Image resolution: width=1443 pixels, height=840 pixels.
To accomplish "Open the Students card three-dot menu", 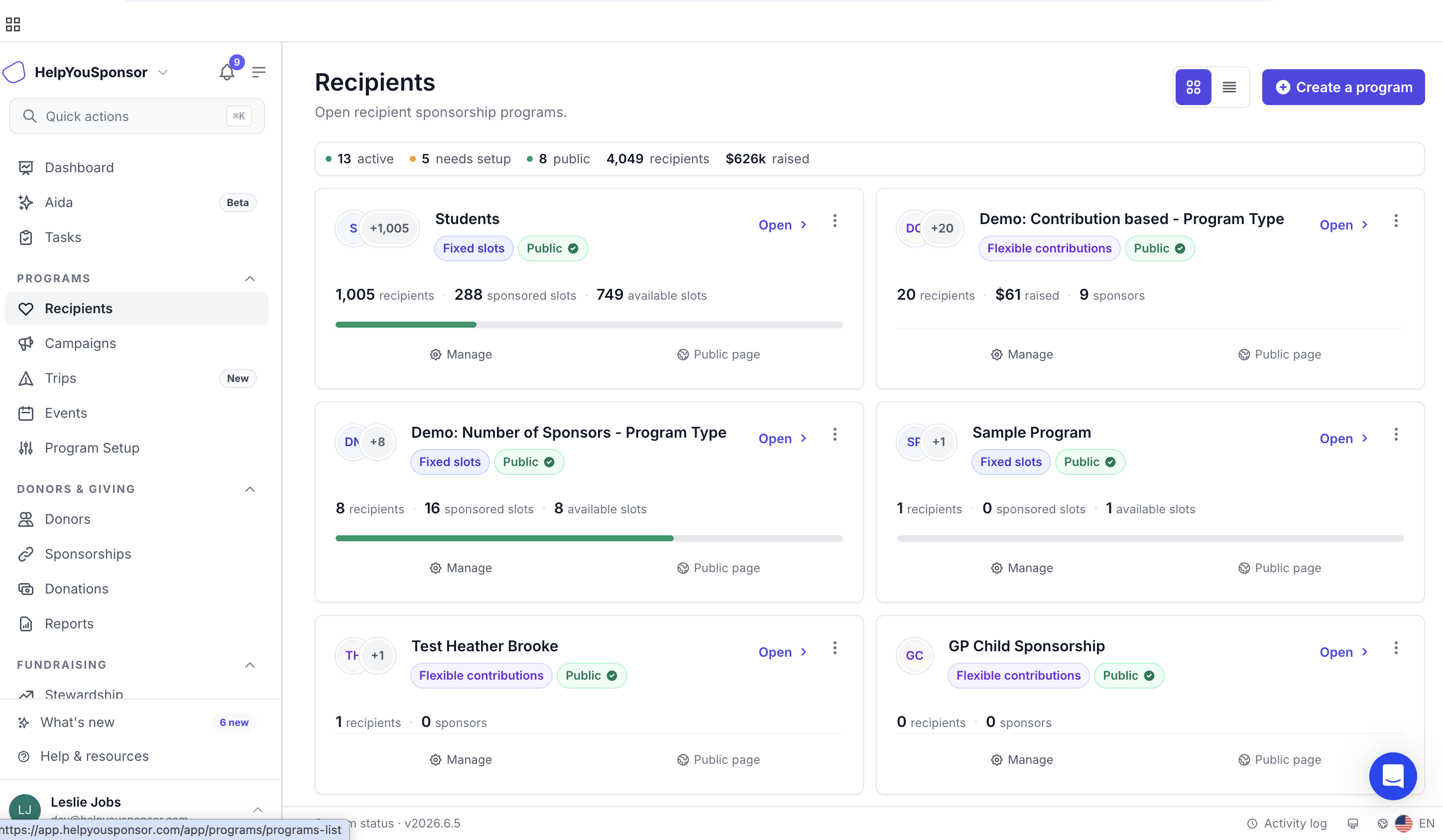I will pos(835,221).
